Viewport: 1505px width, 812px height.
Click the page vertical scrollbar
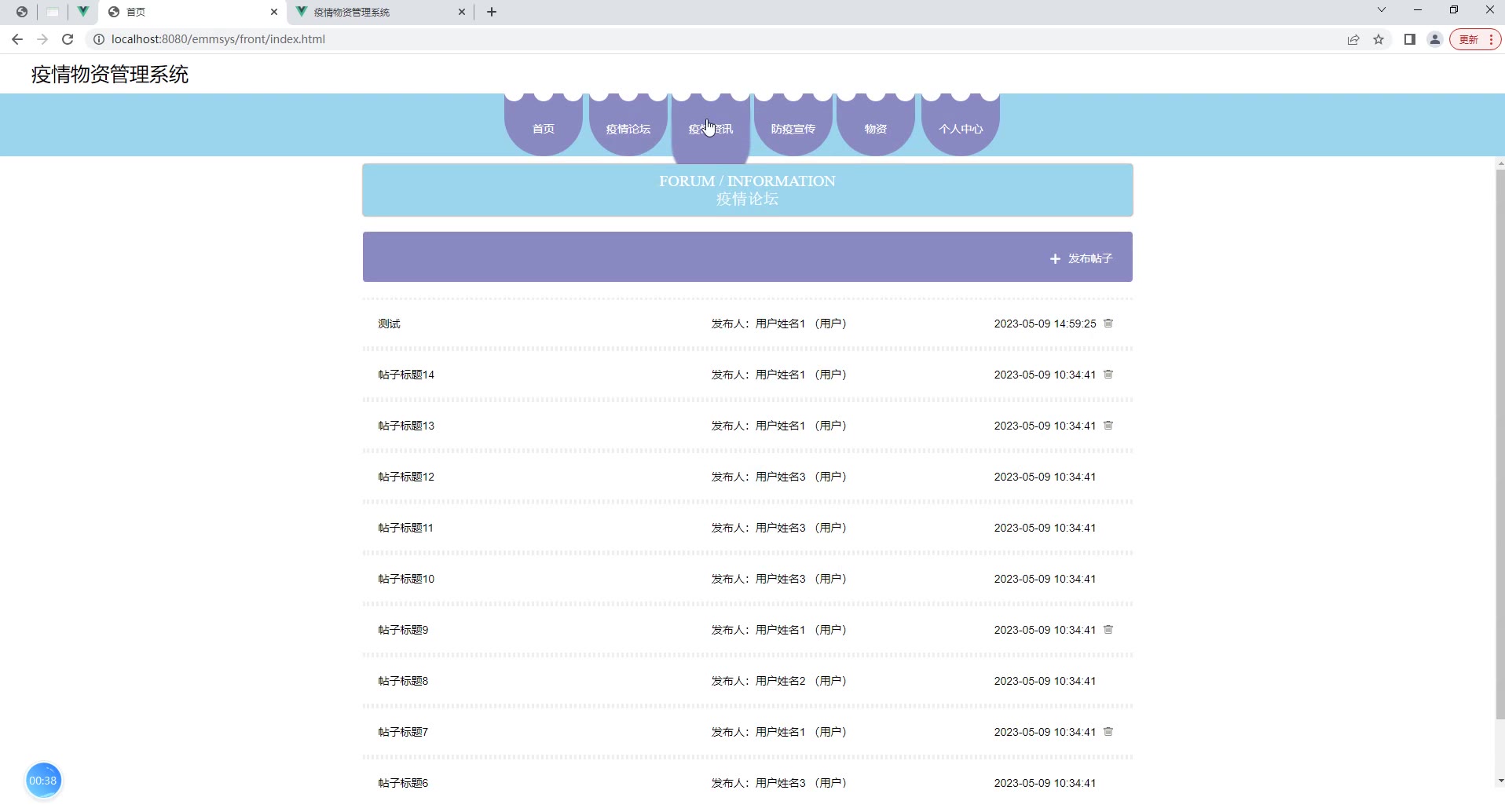point(1500,440)
